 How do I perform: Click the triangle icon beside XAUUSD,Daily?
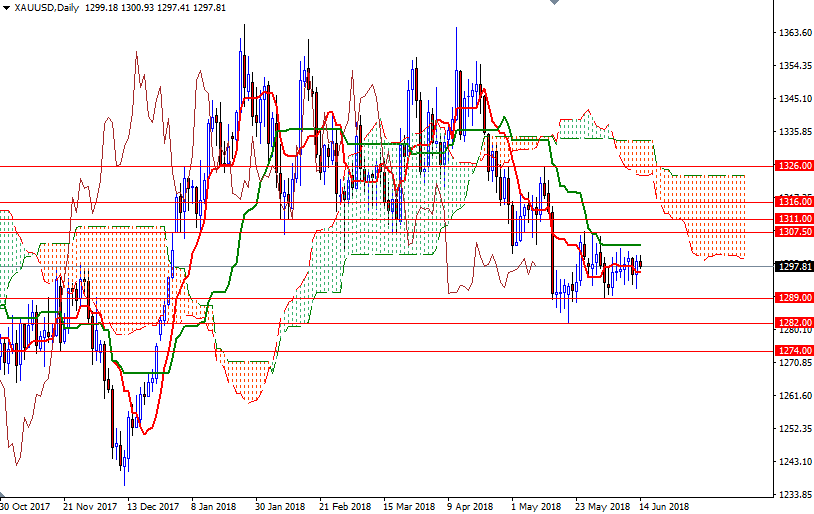pos(6,7)
